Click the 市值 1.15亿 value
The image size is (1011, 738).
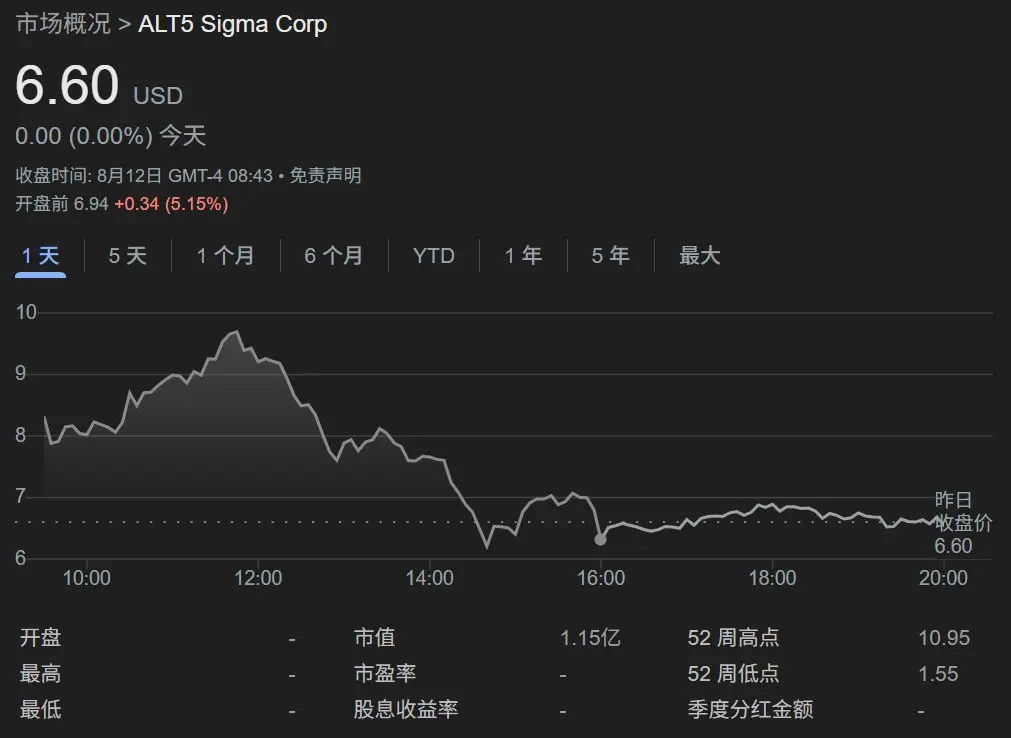tap(590, 638)
